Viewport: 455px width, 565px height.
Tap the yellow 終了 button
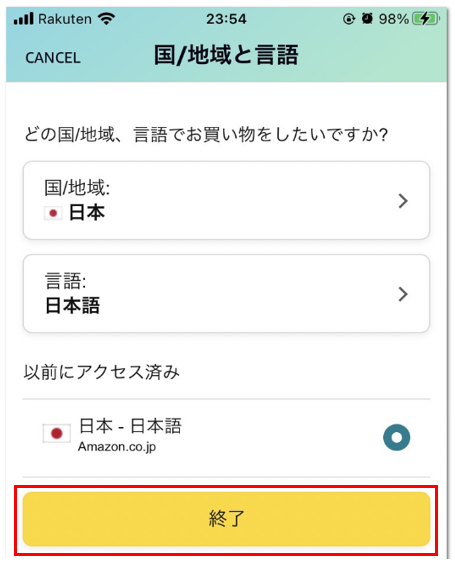pyautogui.click(x=226, y=519)
